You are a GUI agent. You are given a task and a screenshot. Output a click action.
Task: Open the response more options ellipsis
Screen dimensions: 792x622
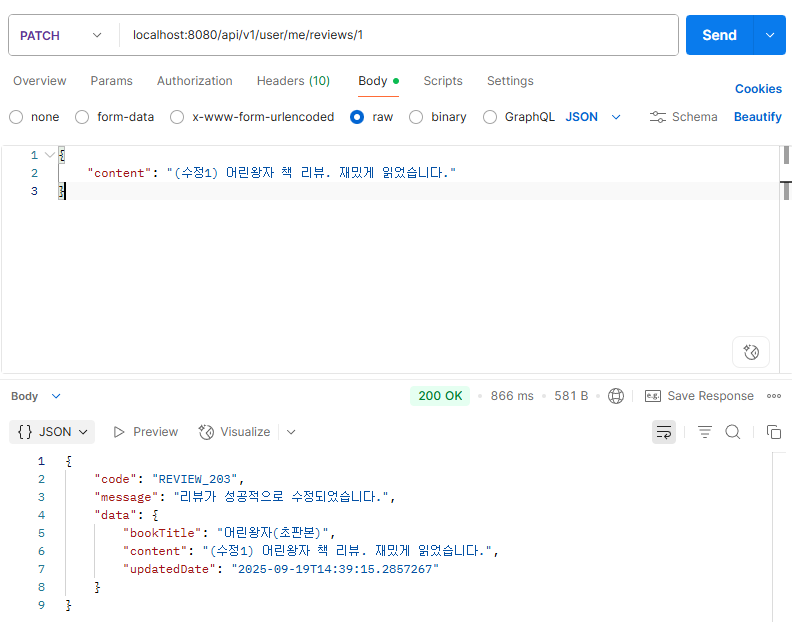(774, 396)
